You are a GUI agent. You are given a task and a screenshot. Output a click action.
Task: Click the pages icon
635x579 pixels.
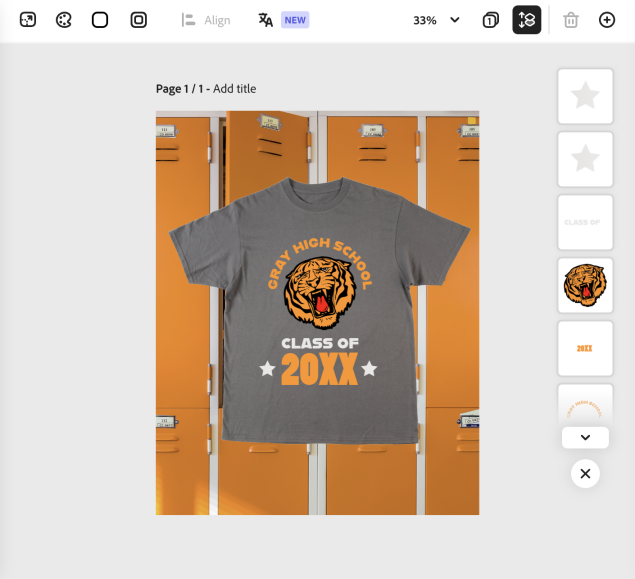[x=490, y=20]
